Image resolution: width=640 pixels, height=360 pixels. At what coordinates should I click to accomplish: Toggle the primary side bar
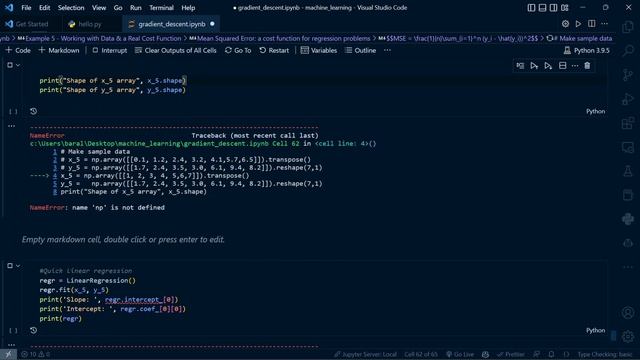click(531, 8)
